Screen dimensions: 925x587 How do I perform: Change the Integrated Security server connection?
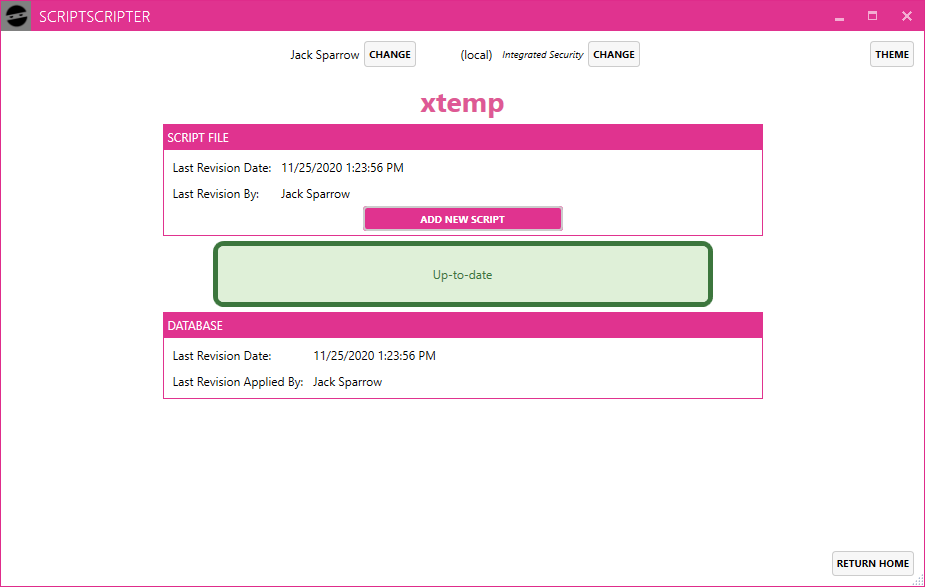click(614, 54)
